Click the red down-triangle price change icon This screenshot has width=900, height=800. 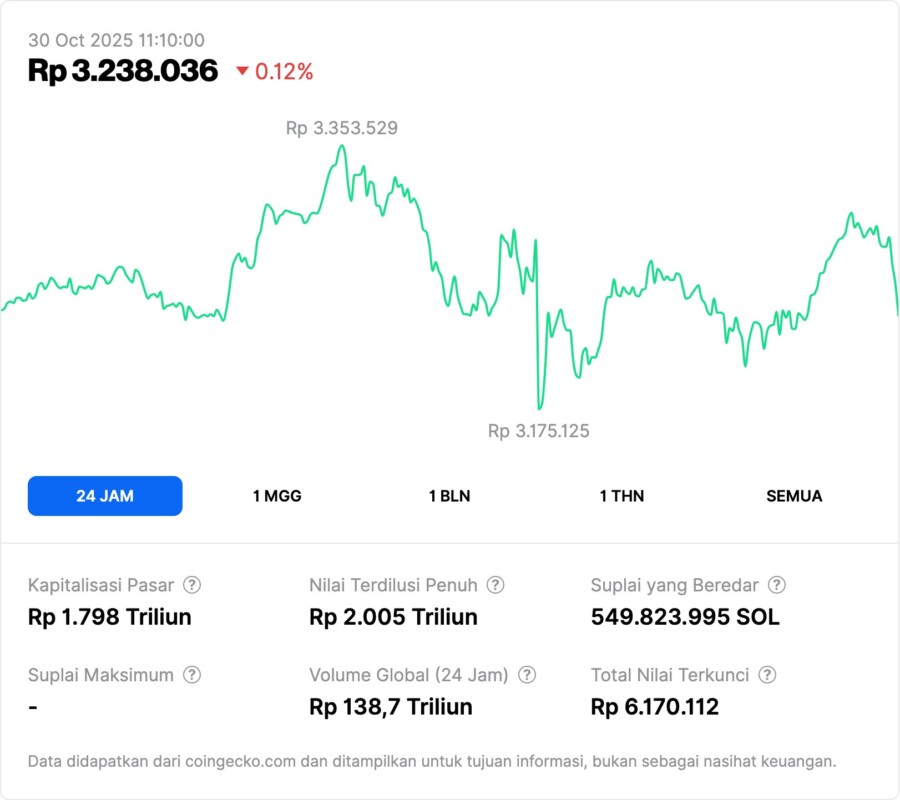pyautogui.click(x=242, y=71)
